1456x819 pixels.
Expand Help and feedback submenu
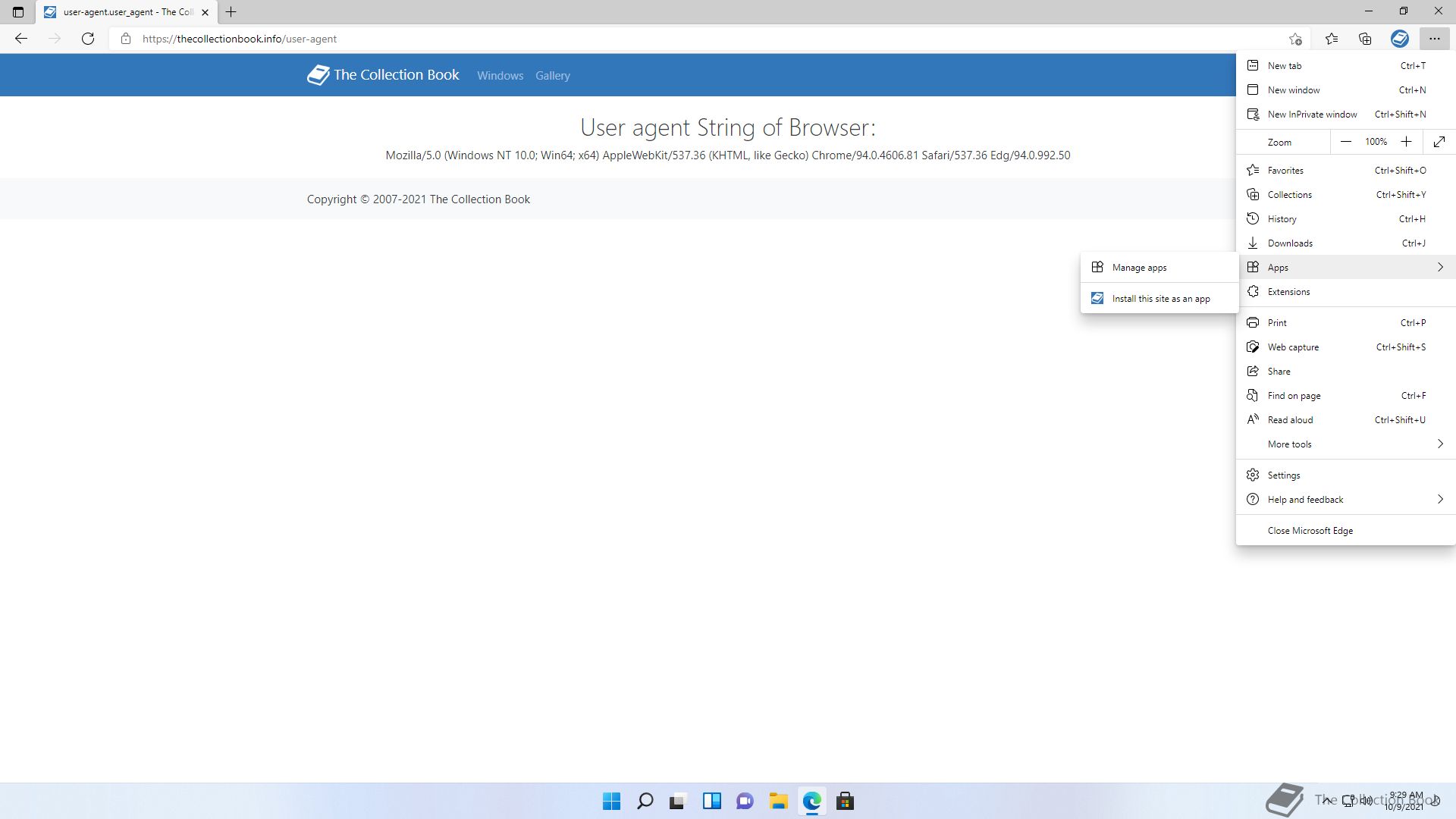coord(1345,500)
